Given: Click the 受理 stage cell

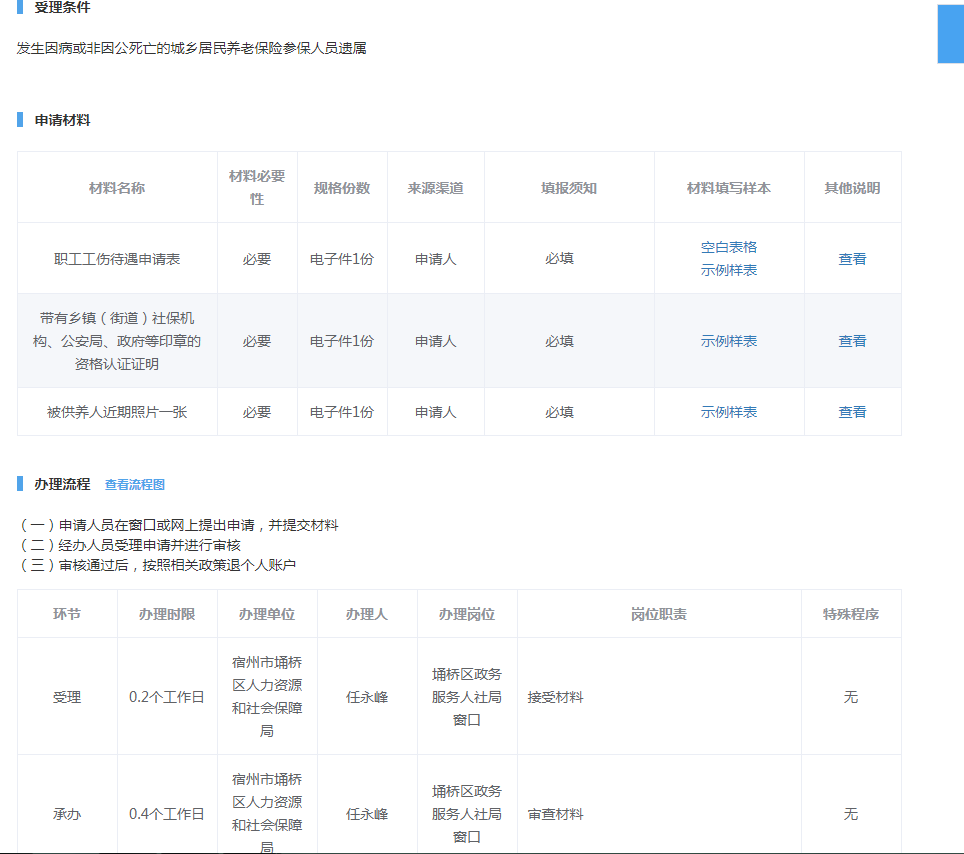Looking at the screenshot, I should (x=67, y=697).
